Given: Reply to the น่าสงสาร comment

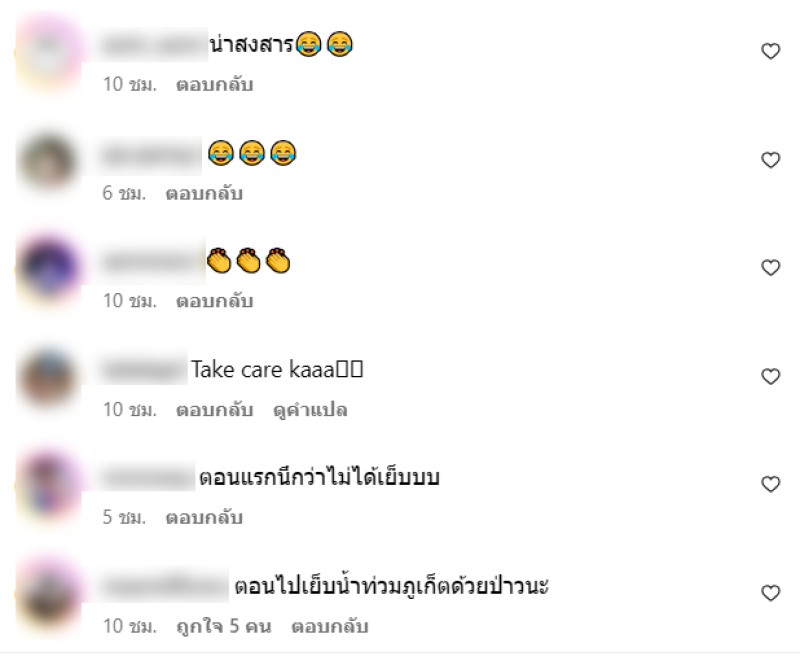Looking at the screenshot, I should 214,84.
